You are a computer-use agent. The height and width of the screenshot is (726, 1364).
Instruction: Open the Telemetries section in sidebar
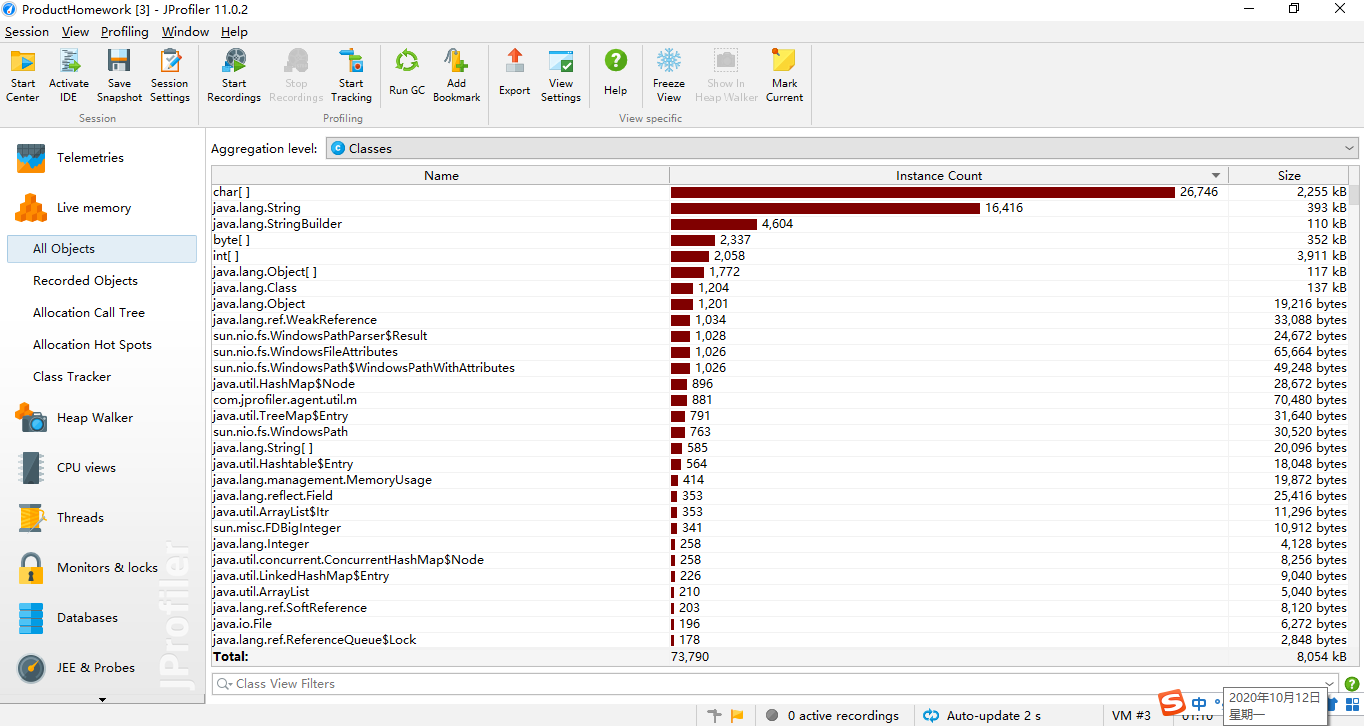coord(102,158)
